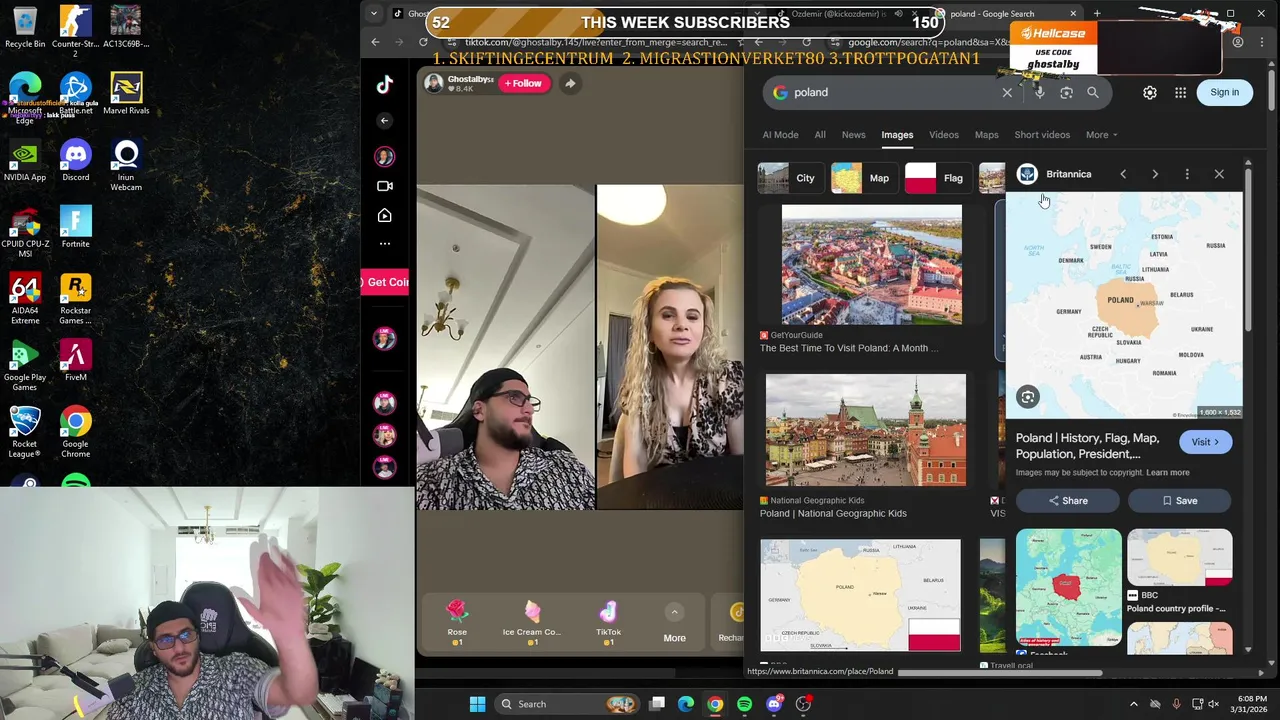
Task: Open the three-dot options in image panel
Action: pyautogui.click(x=1187, y=174)
